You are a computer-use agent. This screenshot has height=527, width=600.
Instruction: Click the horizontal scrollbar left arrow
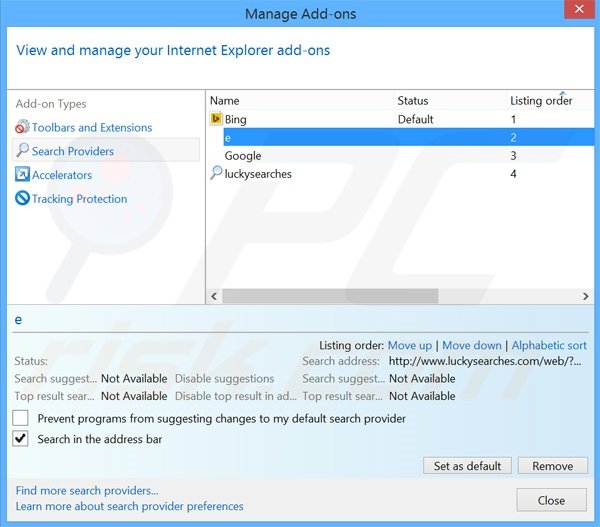click(x=214, y=296)
